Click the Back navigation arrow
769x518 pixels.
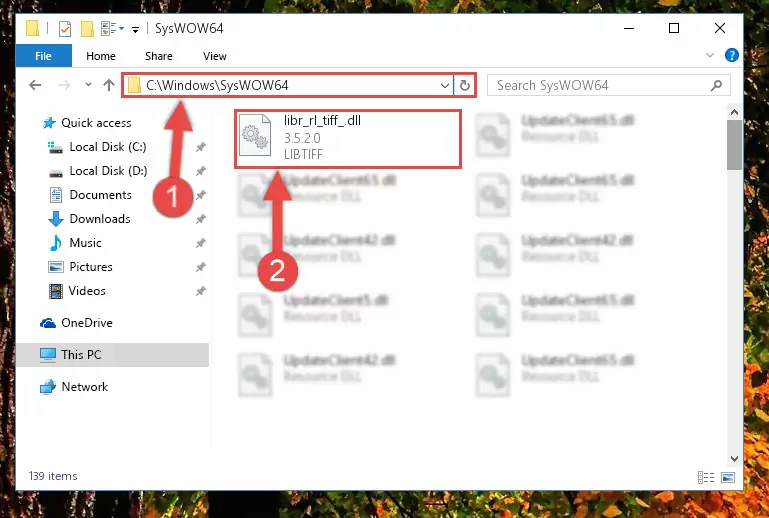35,85
